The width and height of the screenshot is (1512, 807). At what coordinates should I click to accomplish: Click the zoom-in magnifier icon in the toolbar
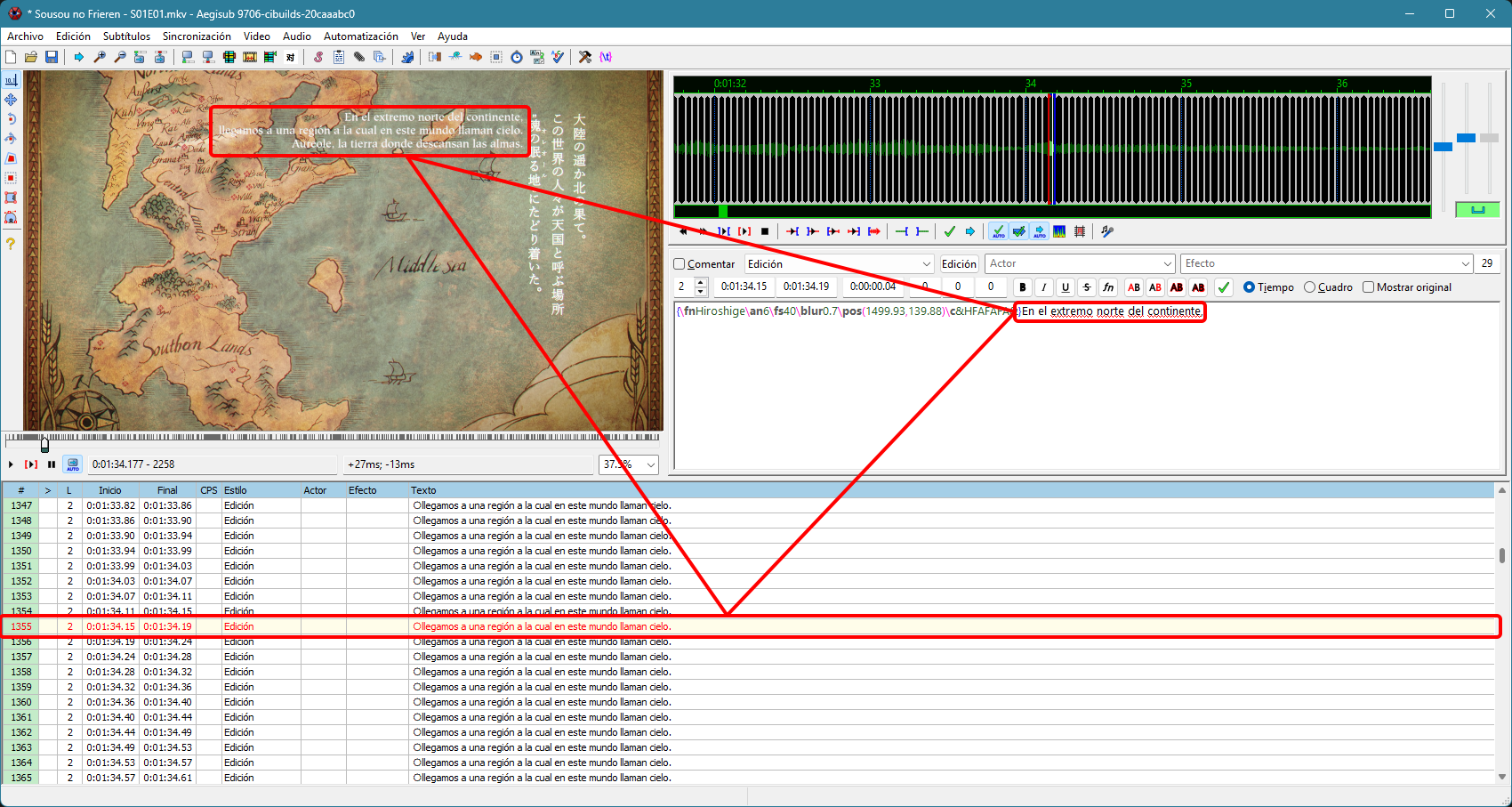[x=100, y=57]
